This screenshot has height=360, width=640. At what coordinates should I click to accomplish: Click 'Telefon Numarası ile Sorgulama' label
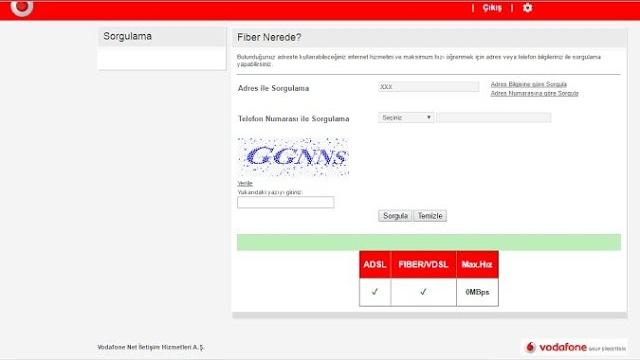tap(293, 119)
